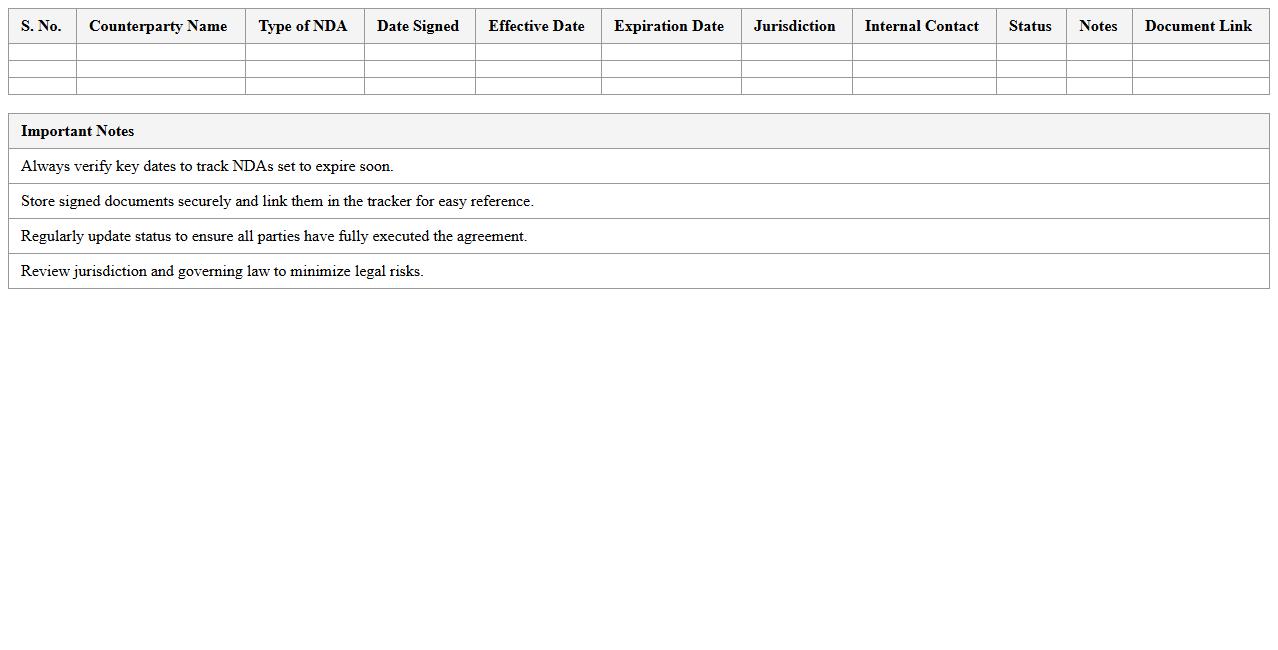Select the first empty Counterparty Name cell

158,52
